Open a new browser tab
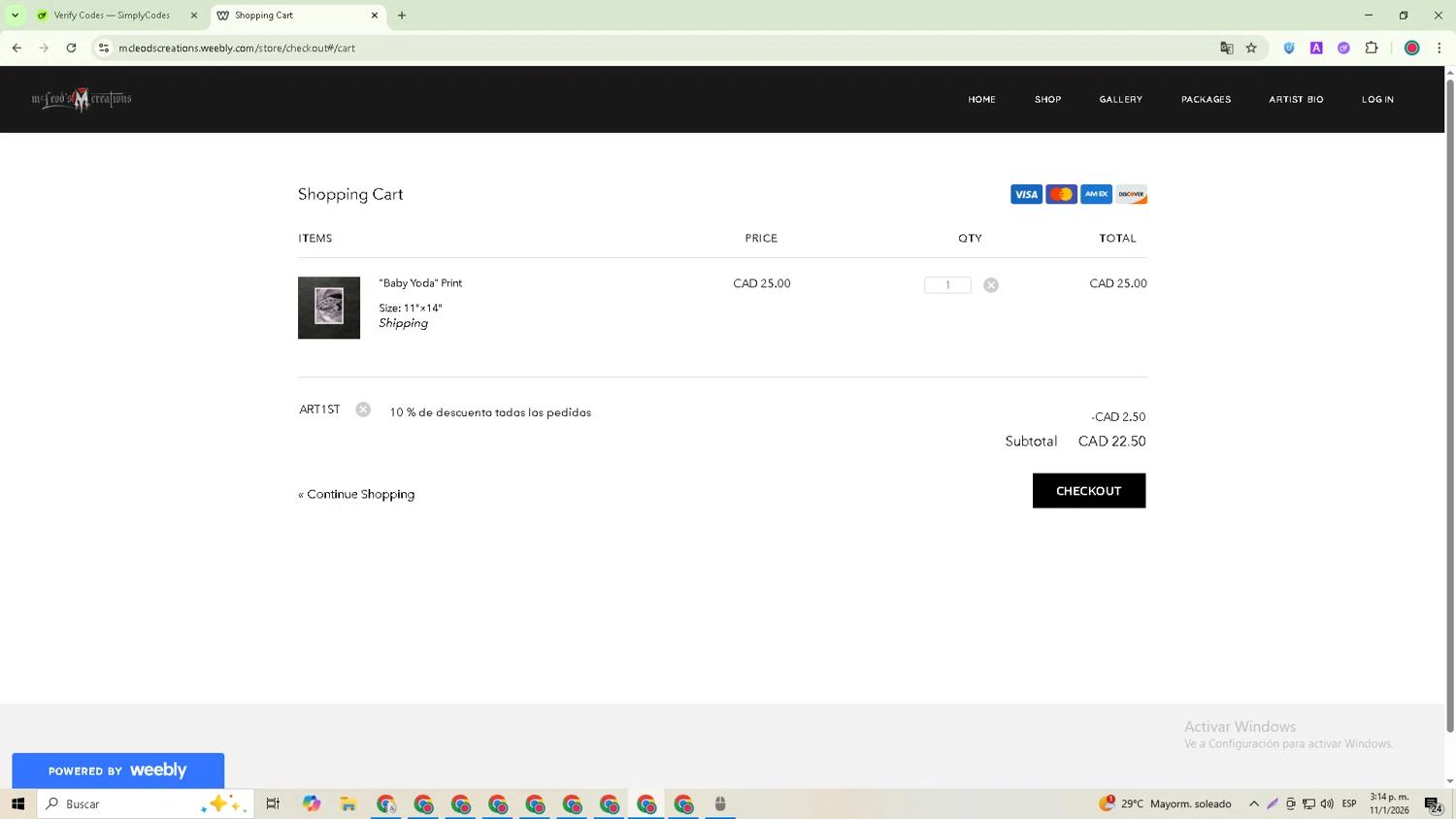Screen dimensions: 1456x819 click(402, 16)
